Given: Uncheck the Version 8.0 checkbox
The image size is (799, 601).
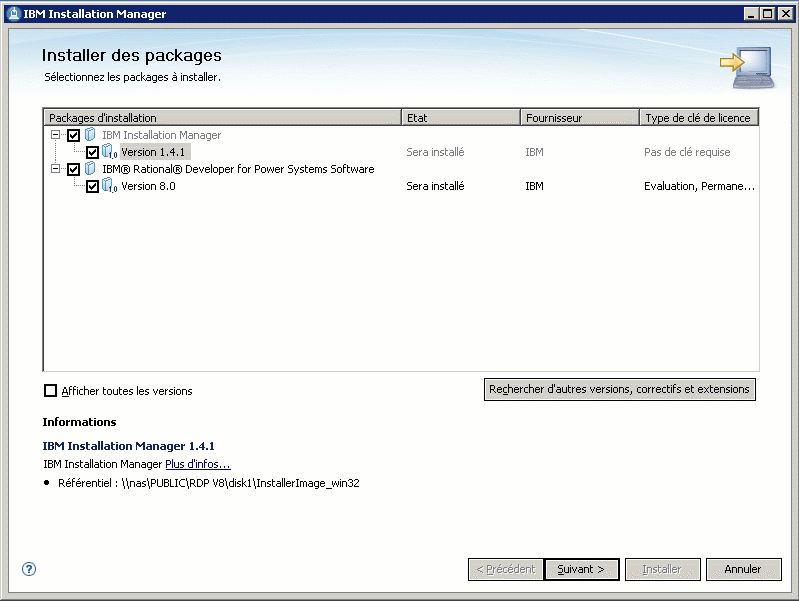Looking at the screenshot, I should pyautogui.click(x=92, y=186).
